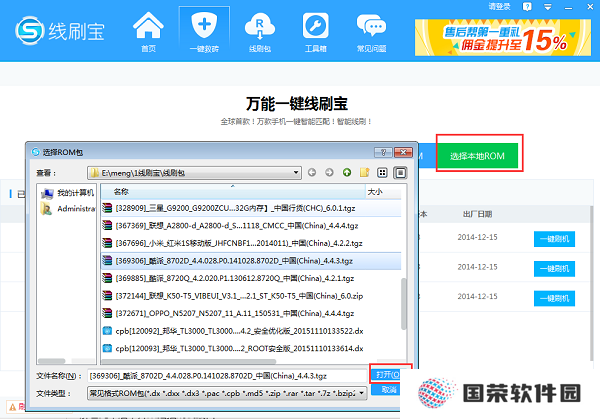Image resolution: width=600 pixels, height=419 pixels.
Task: Select 我的计算机 in the dialog sidebar
Action: [x=68, y=193]
